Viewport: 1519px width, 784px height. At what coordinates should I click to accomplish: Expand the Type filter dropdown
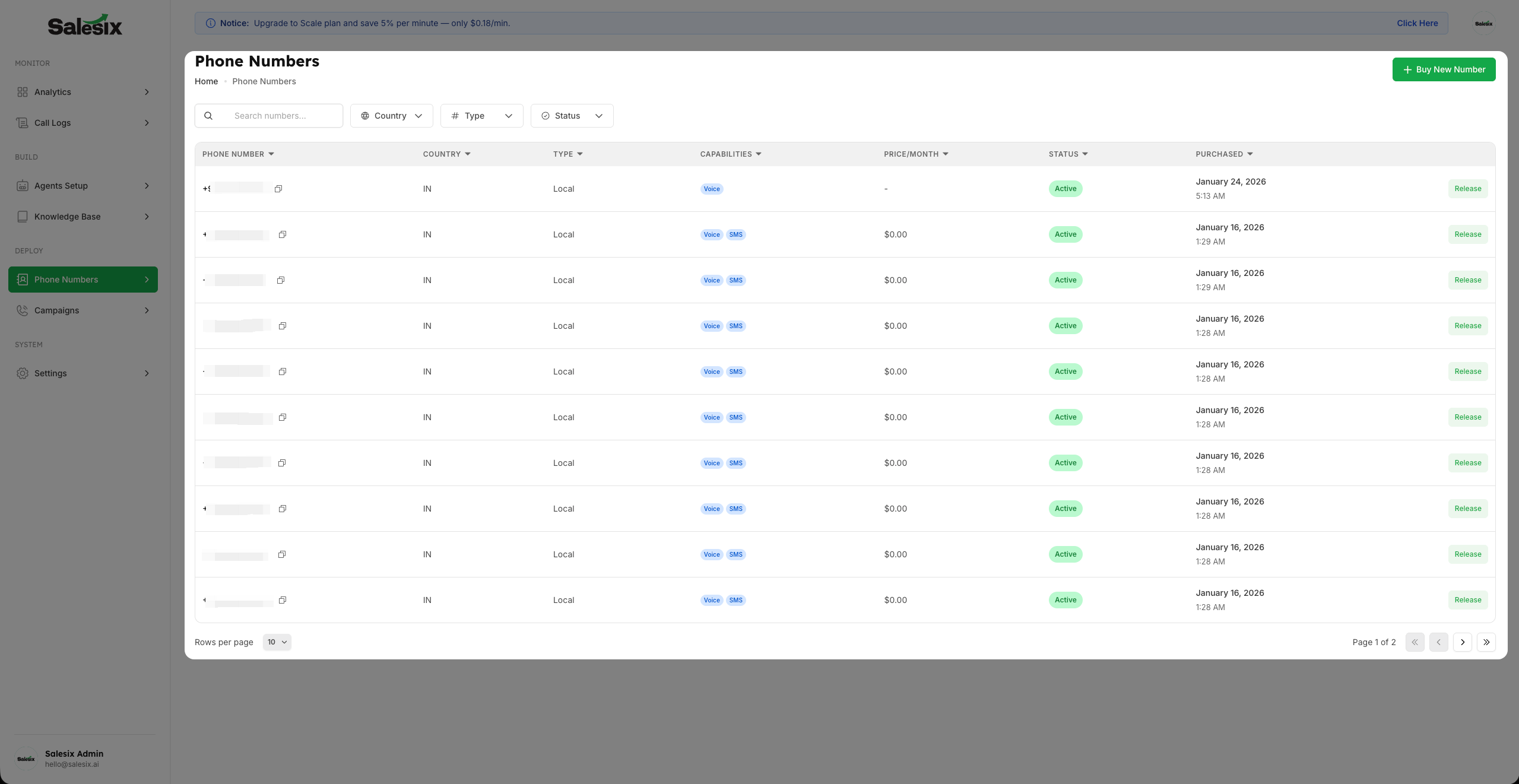tap(481, 116)
